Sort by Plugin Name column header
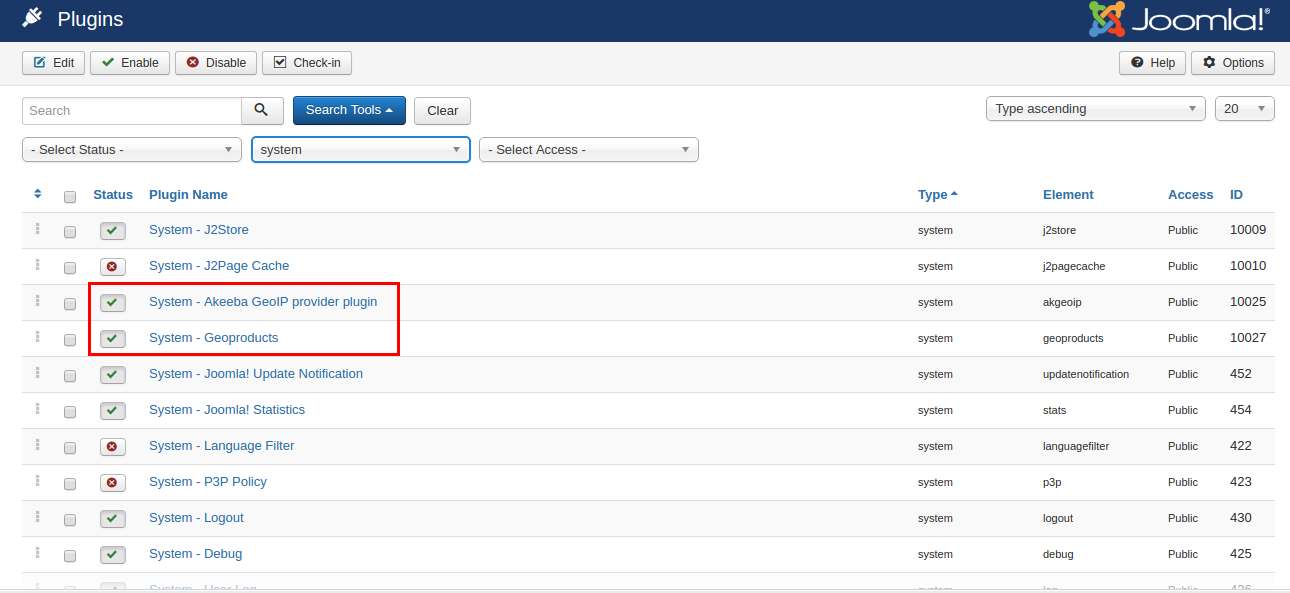Image resolution: width=1290 pixels, height=593 pixels. pyautogui.click(x=188, y=195)
